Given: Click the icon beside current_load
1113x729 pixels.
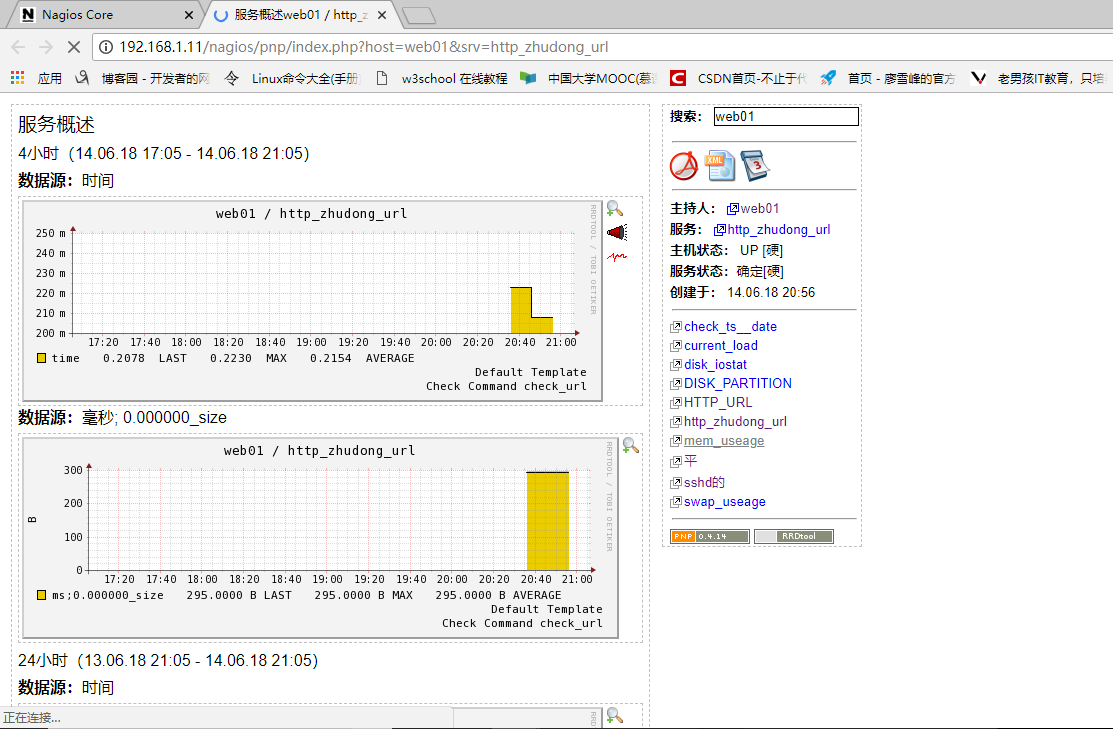Looking at the screenshot, I should click(676, 346).
